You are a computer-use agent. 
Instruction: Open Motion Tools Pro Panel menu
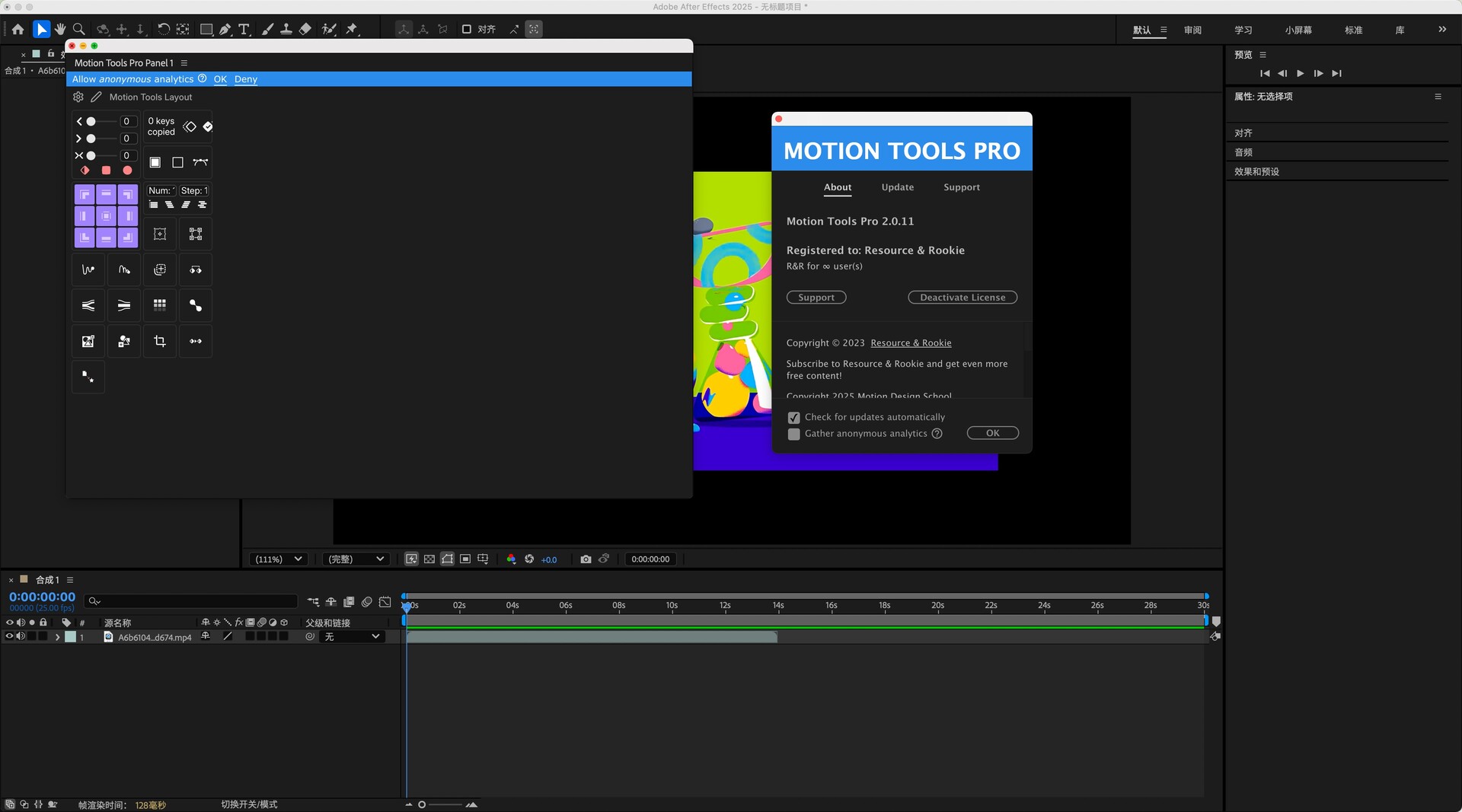point(184,63)
